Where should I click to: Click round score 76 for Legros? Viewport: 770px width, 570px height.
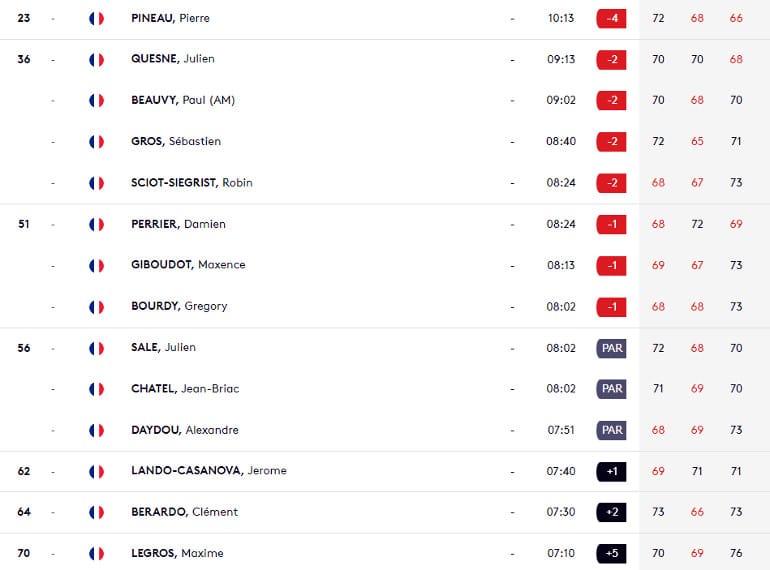tap(736, 553)
